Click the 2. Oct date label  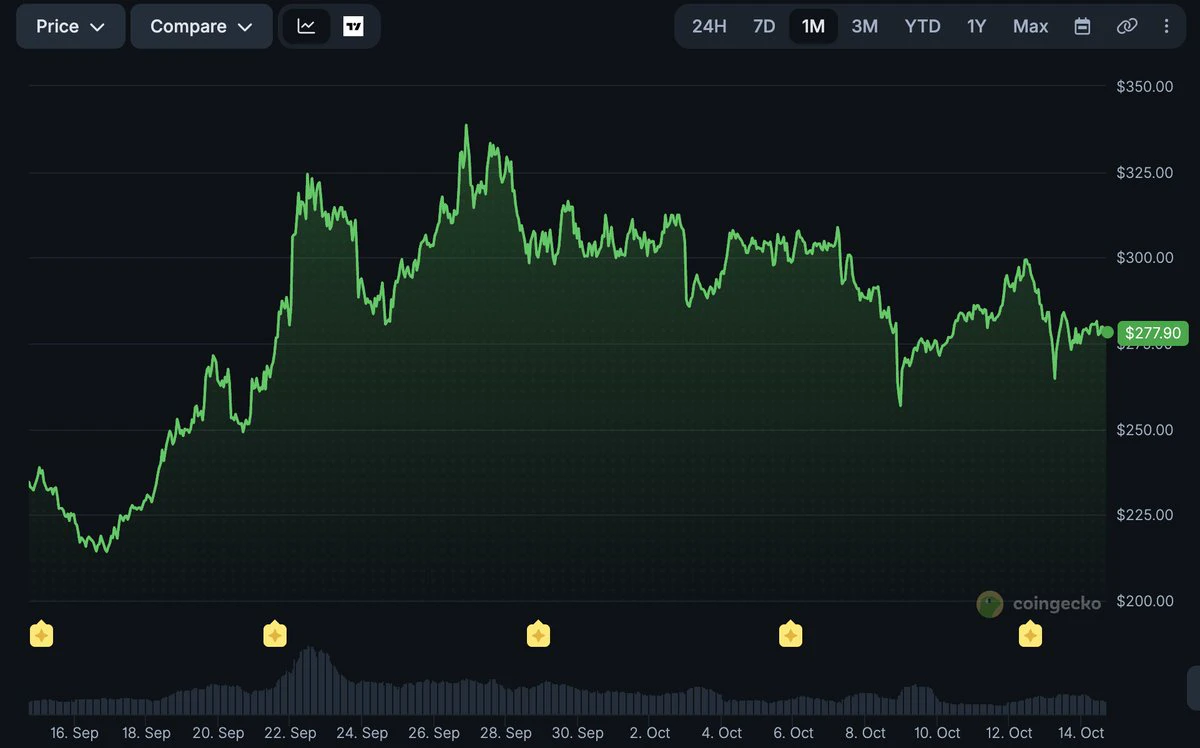pyautogui.click(x=651, y=733)
